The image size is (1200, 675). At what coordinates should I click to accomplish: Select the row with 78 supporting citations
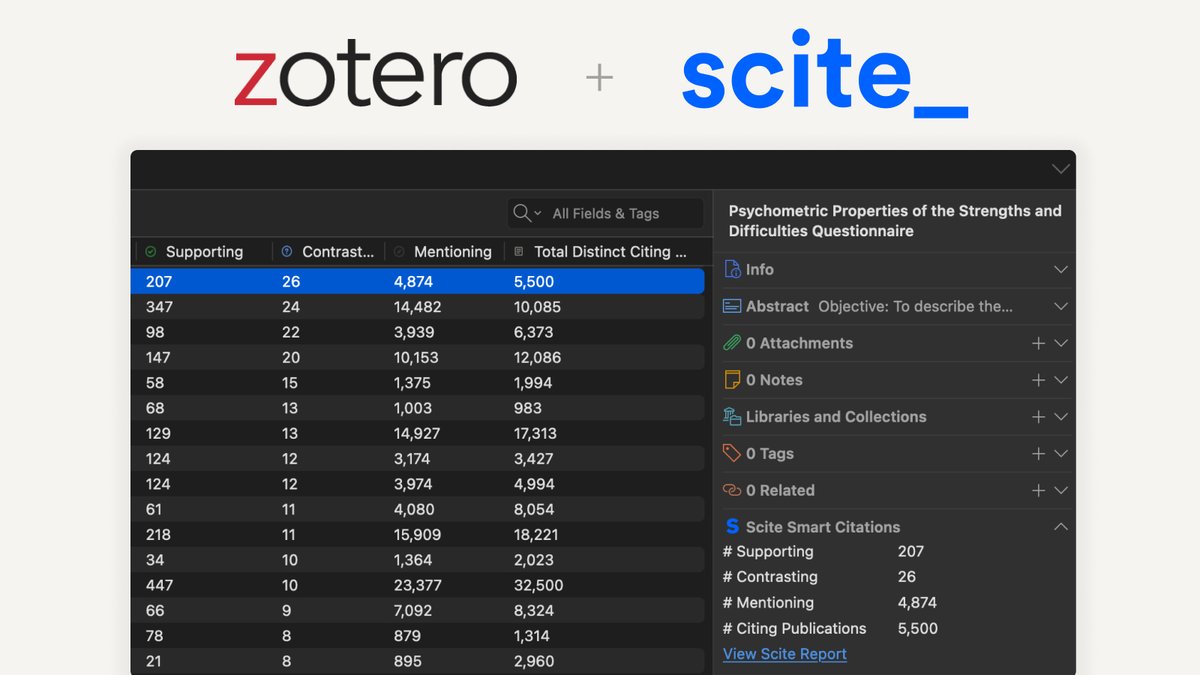(418, 636)
